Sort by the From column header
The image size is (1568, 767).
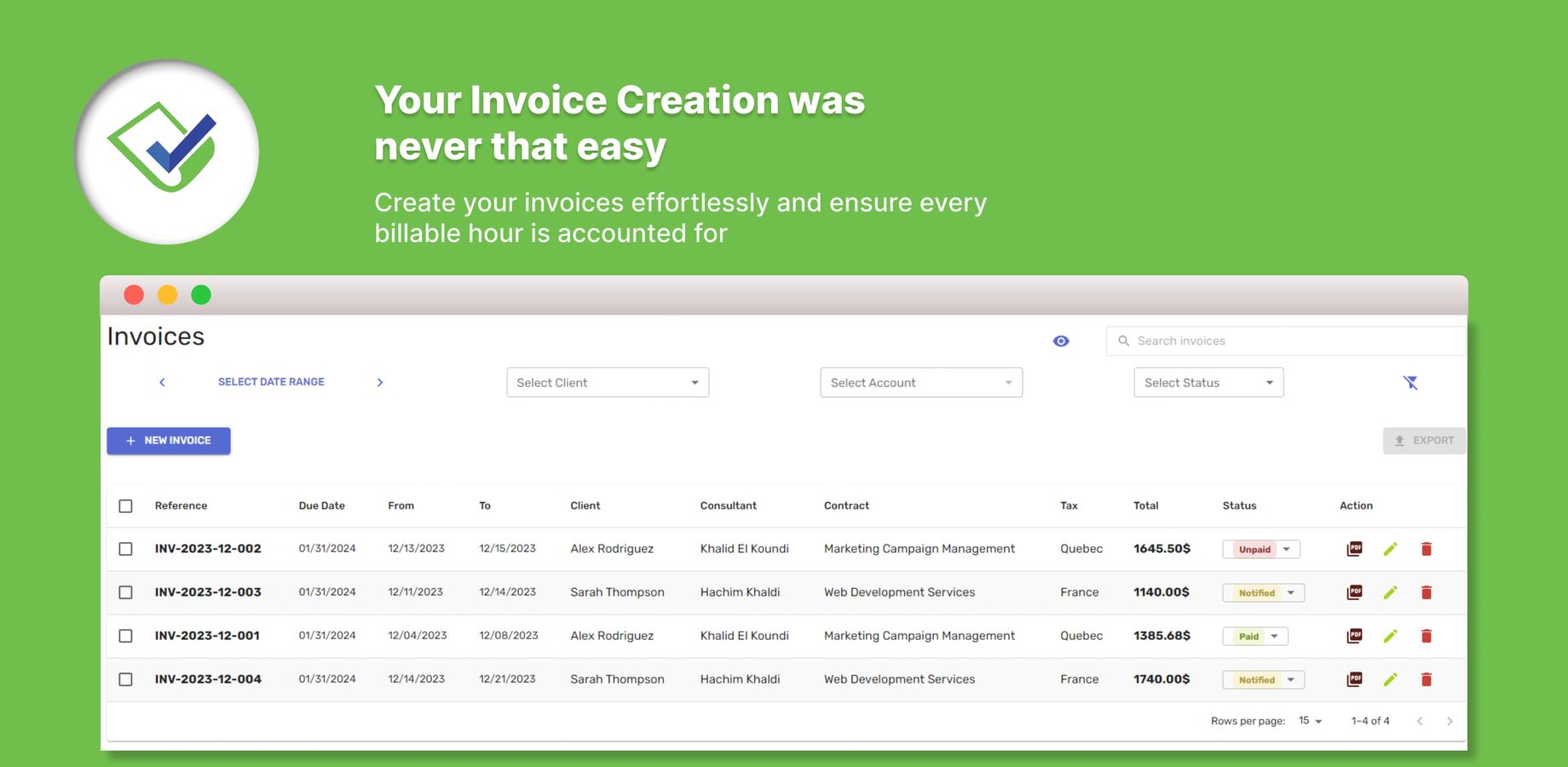[401, 505]
